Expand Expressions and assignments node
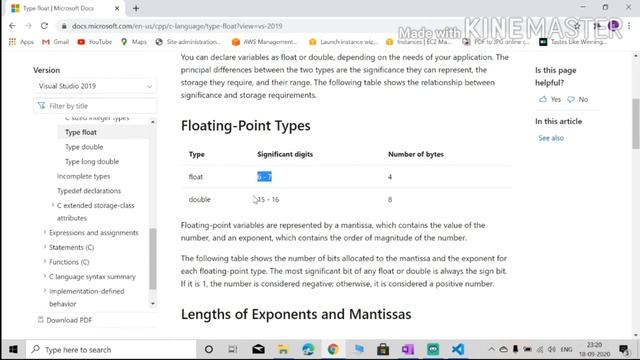 (45, 232)
